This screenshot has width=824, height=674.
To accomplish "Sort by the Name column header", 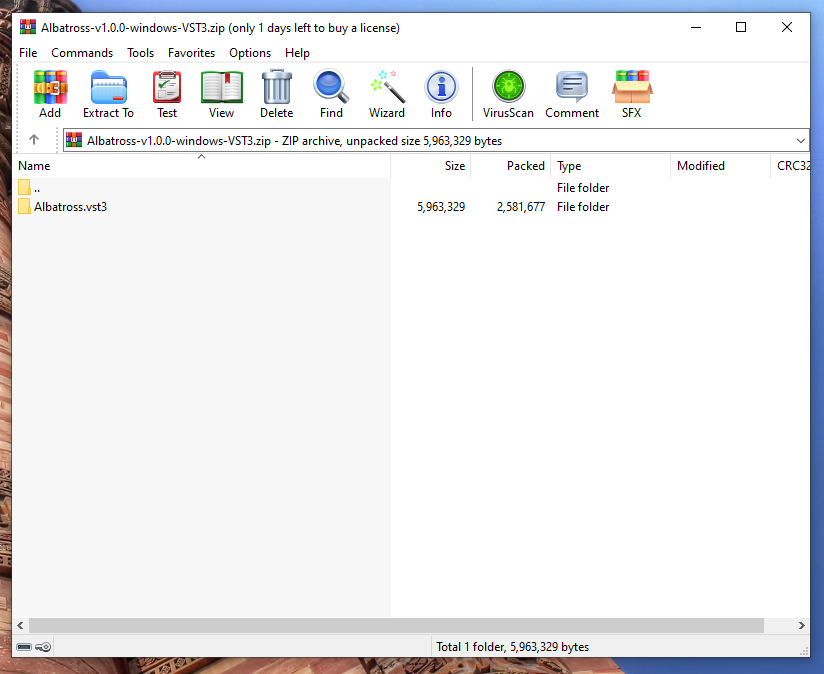I will [201, 166].
